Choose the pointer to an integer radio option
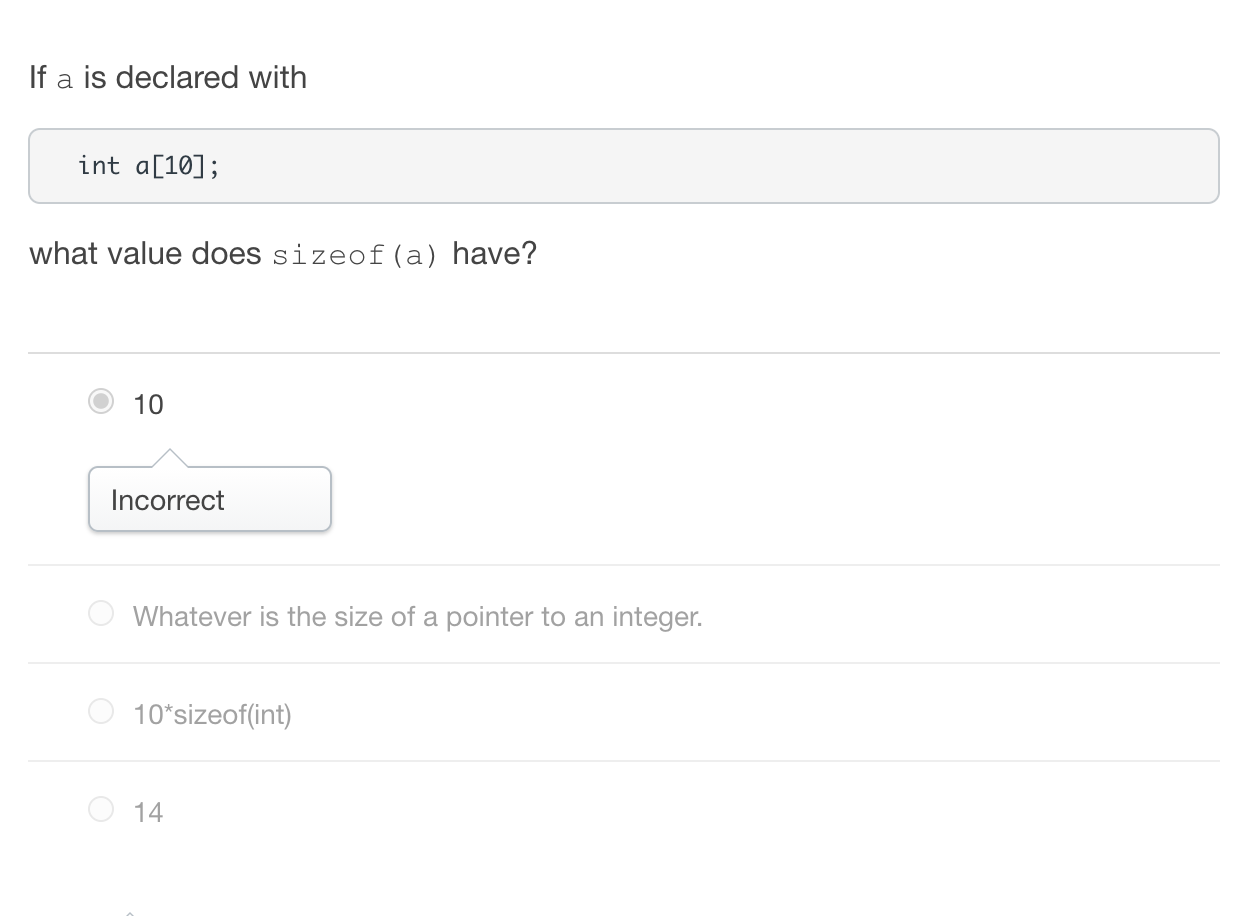The image size is (1254, 916). tap(101, 613)
